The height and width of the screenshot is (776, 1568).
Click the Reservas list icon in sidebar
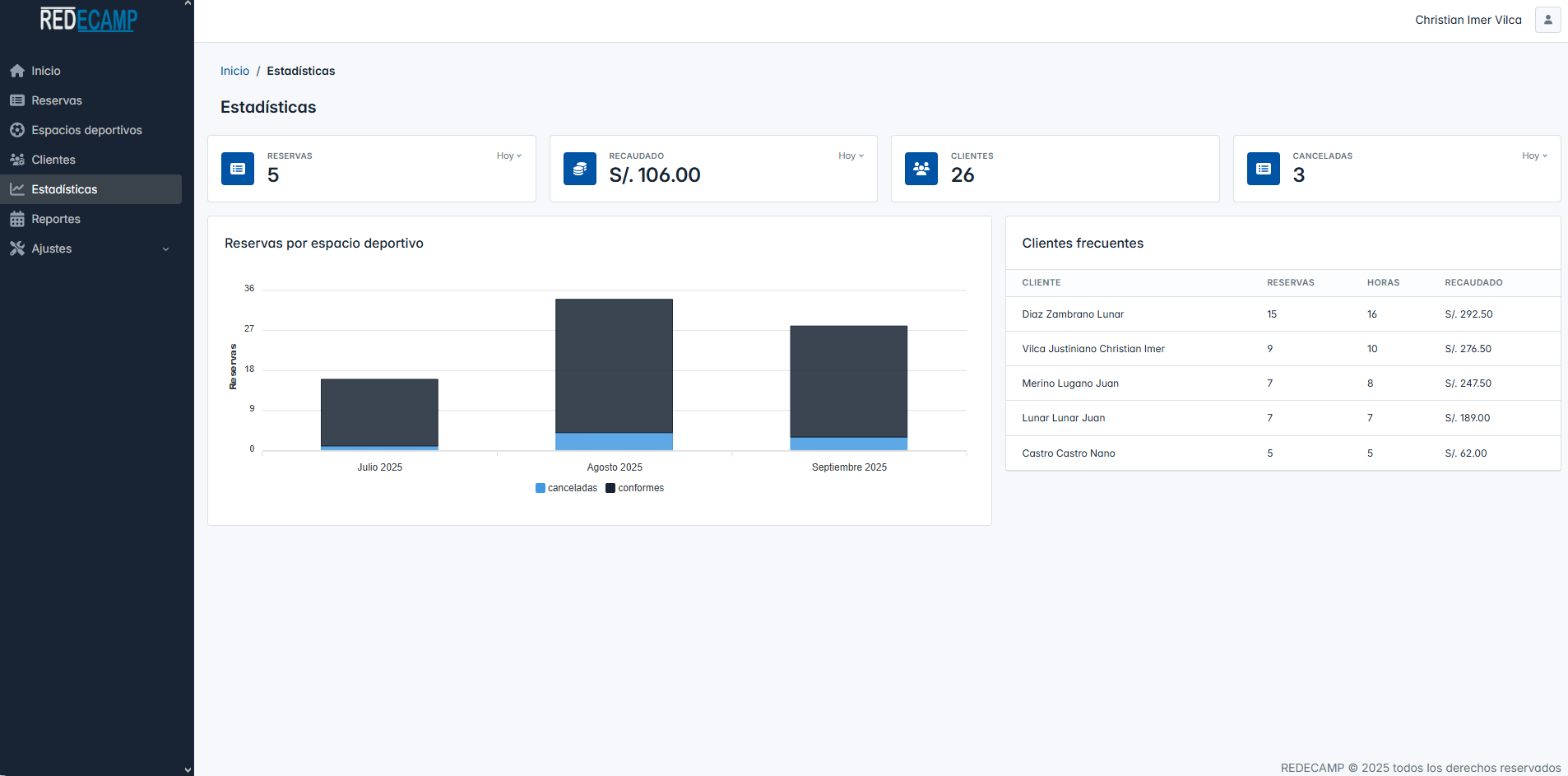17,100
